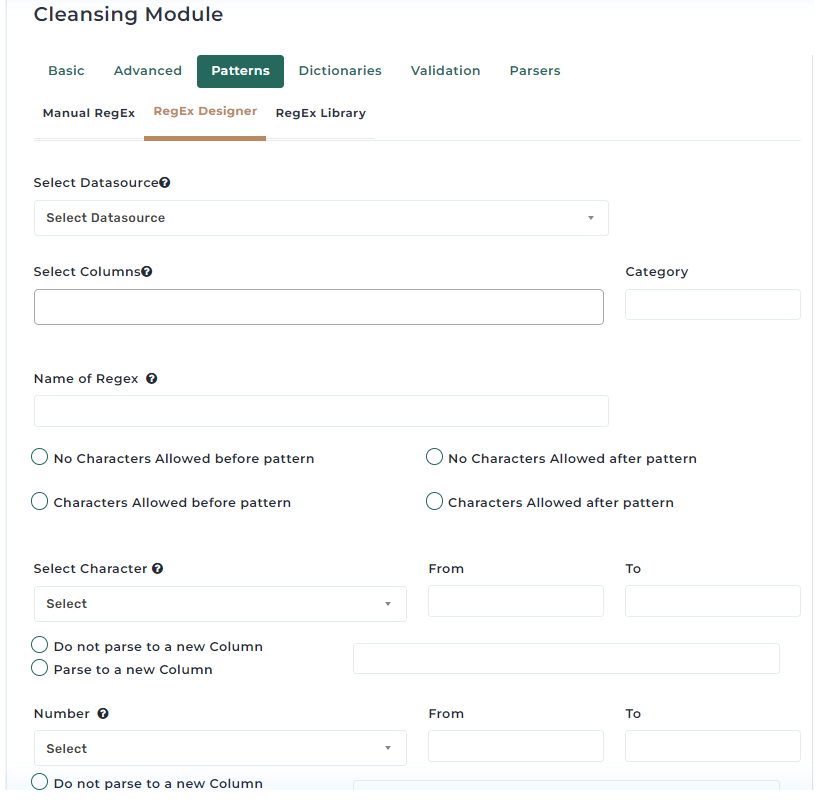Select No Characters Allowed before pattern
819x802 pixels.
point(40,458)
